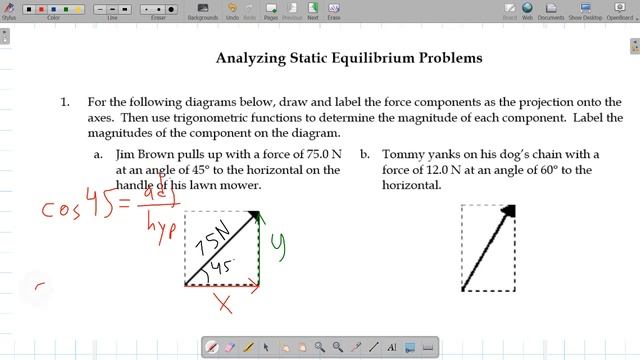Viewport: 640px width, 360px height.
Task: Click the Zoom in magnifier
Action: coord(320,347)
